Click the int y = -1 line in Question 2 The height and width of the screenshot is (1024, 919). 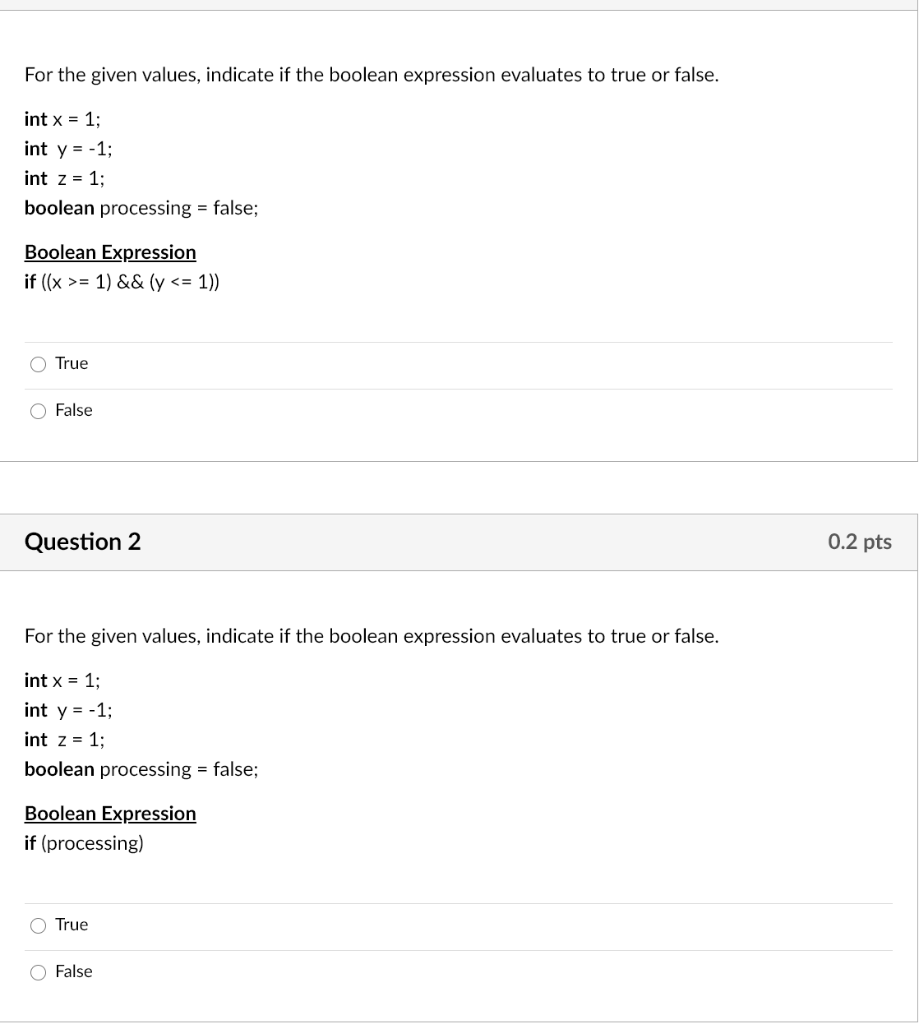[x=66, y=710]
